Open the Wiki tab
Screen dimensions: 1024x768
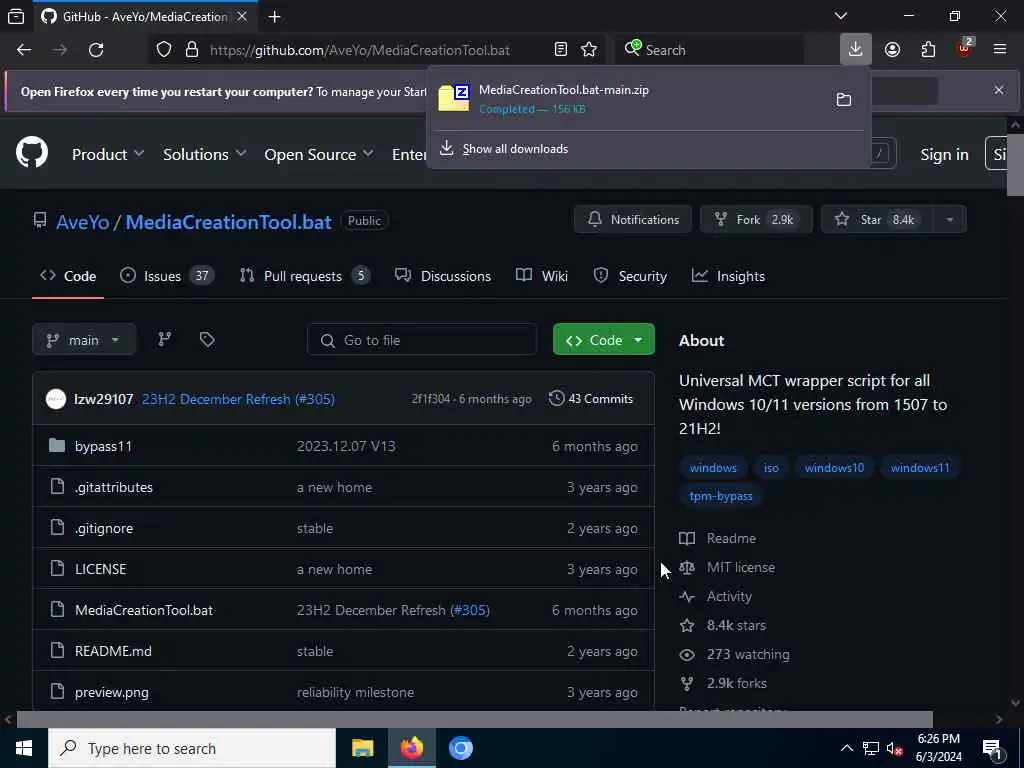[541, 276]
